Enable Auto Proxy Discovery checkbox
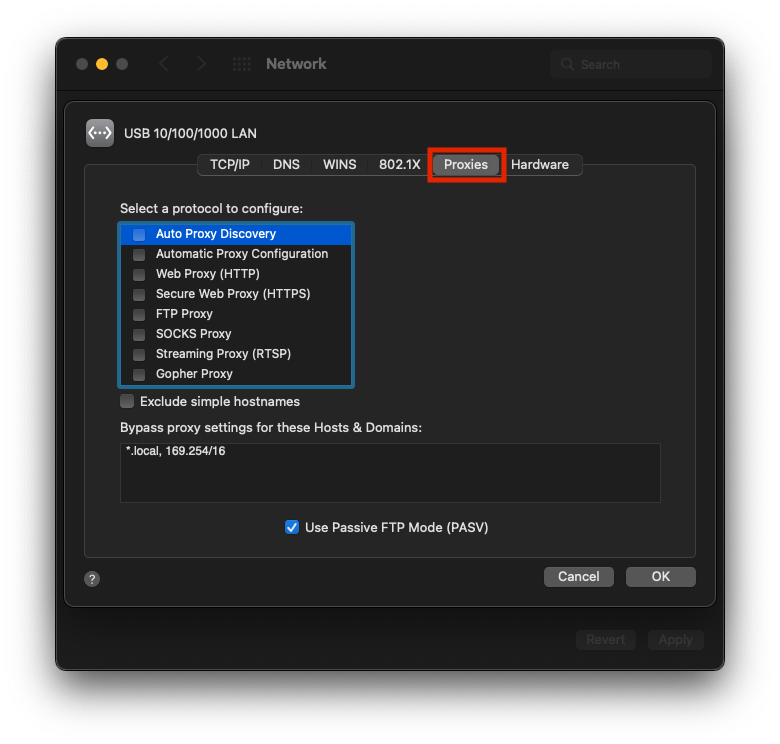780x744 pixels. tap(139, 234)
